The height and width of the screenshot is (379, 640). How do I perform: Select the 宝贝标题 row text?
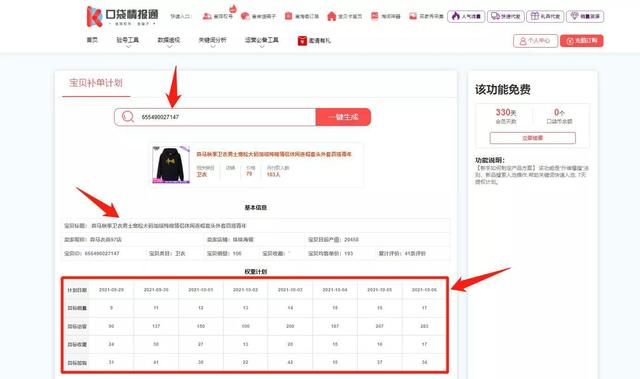click(155, 226)
